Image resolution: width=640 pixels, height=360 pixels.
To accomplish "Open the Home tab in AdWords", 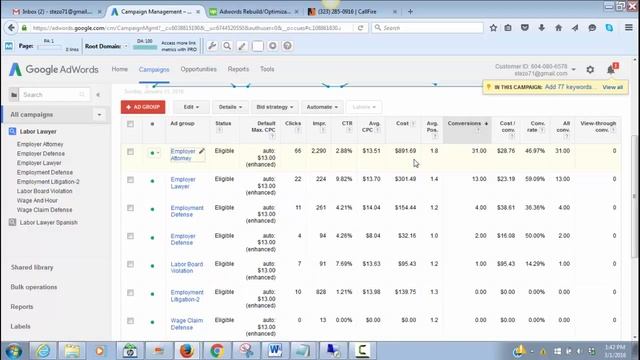I will pyautogui.click(x=120, y=69).
